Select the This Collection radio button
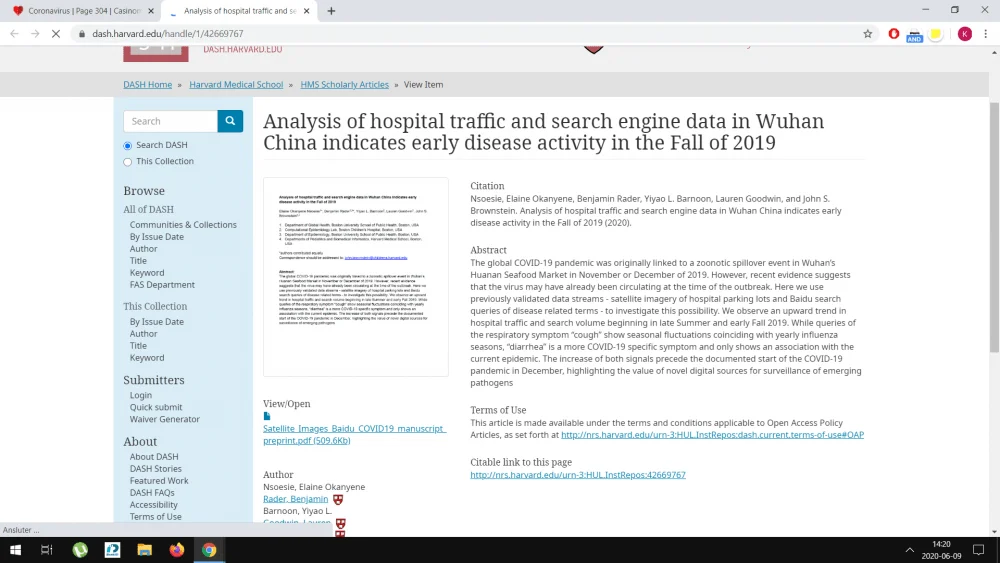Screen dimensions: 1000x563 [x=128, y=162]
